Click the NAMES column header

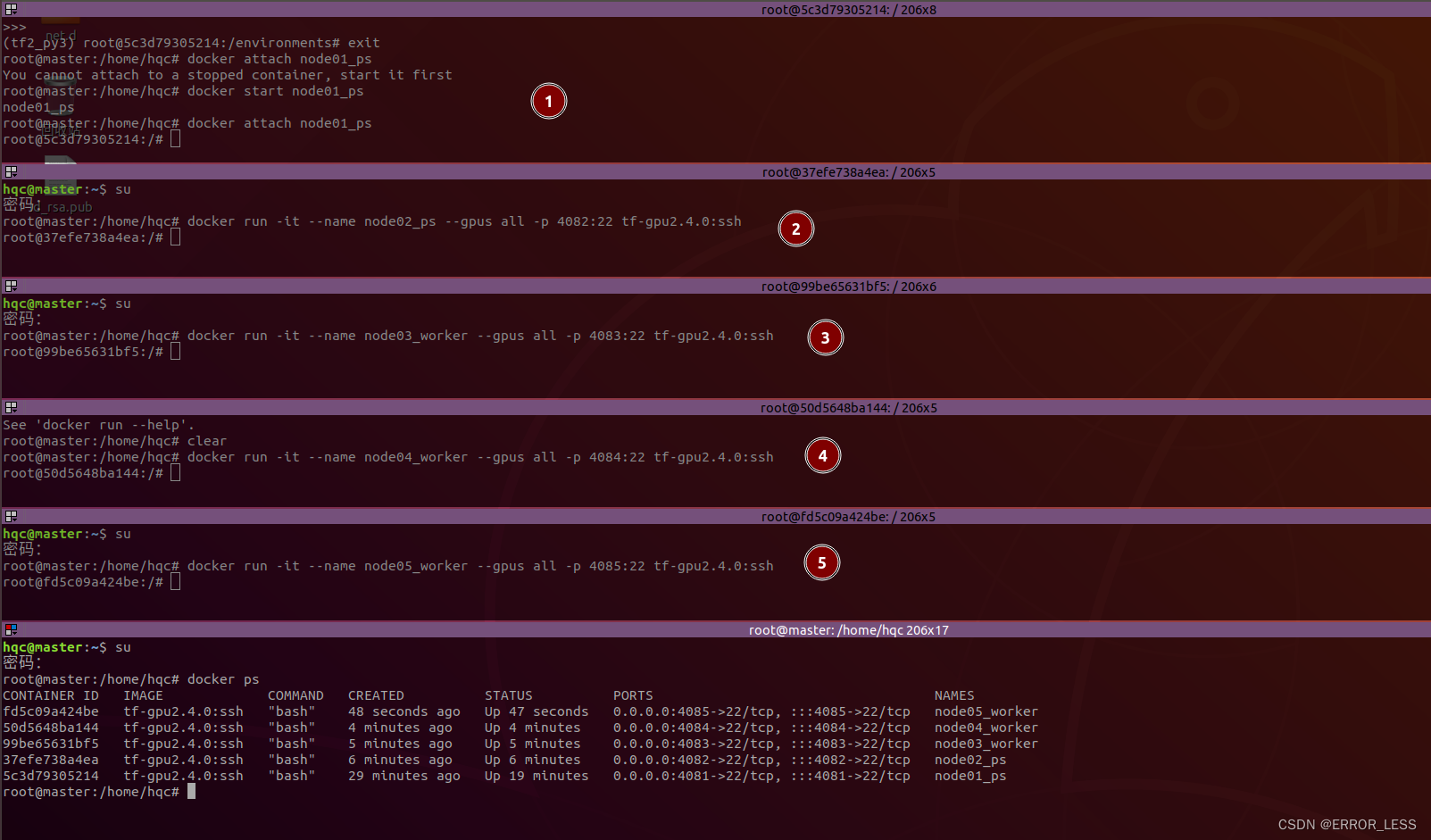point(954,695)
